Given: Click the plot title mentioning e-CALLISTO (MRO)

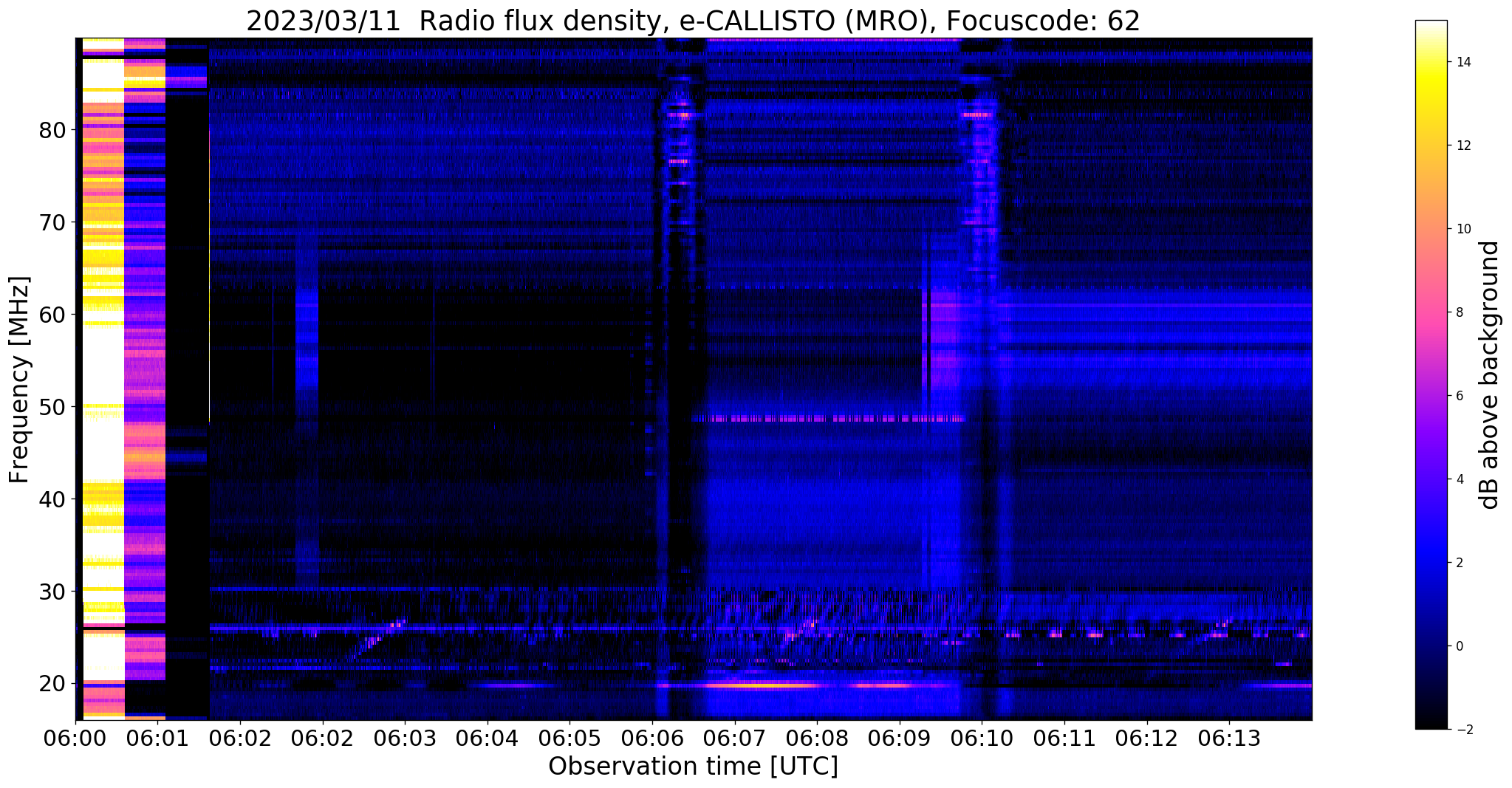Looking at the screenshot, I should (x=693, y=21).
